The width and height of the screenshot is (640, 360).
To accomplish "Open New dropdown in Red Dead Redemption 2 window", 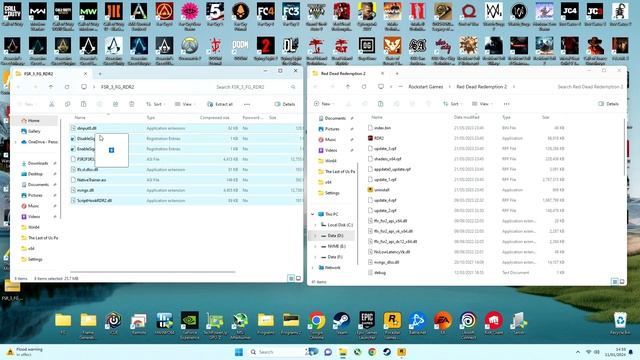I will 323,104.
